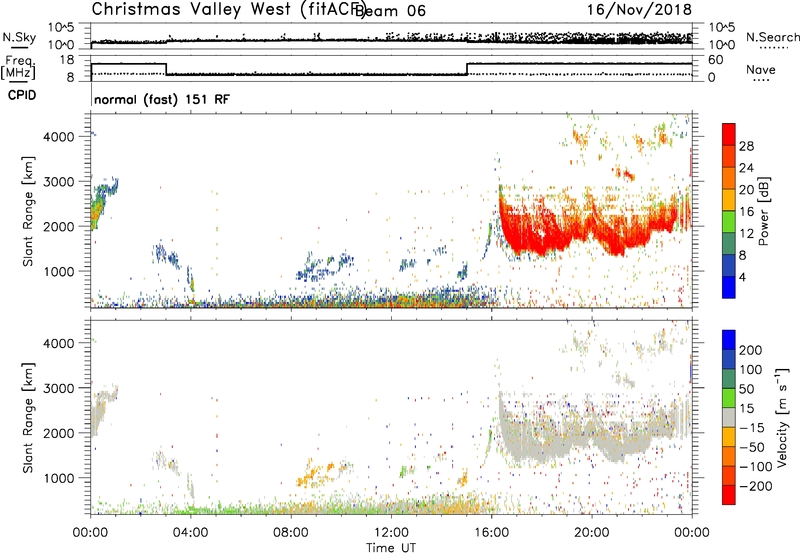800x554 pixels.
Task: Click the date '16/Nov/2018'
Action: (x=639, y=9)
